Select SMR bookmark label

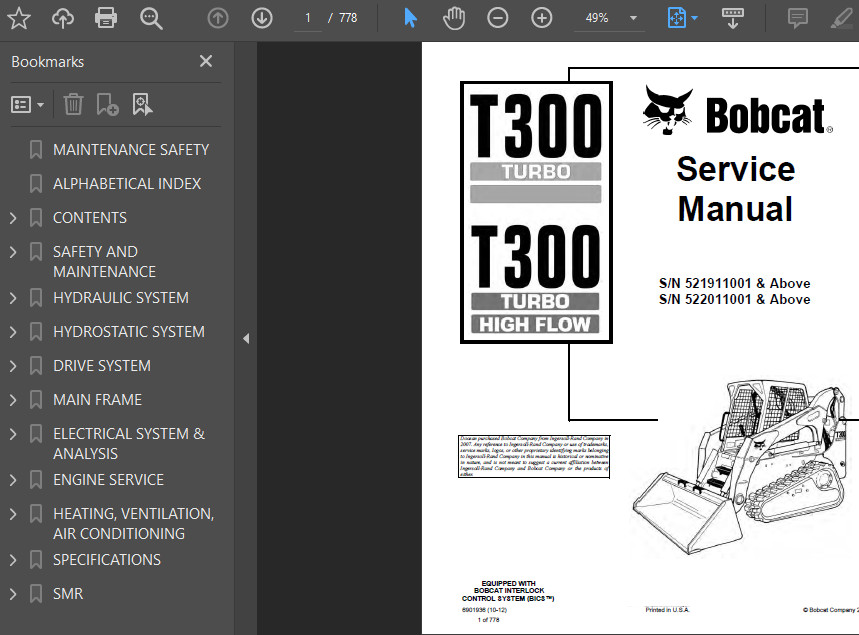pyautogui.click(x=68, y=593)
